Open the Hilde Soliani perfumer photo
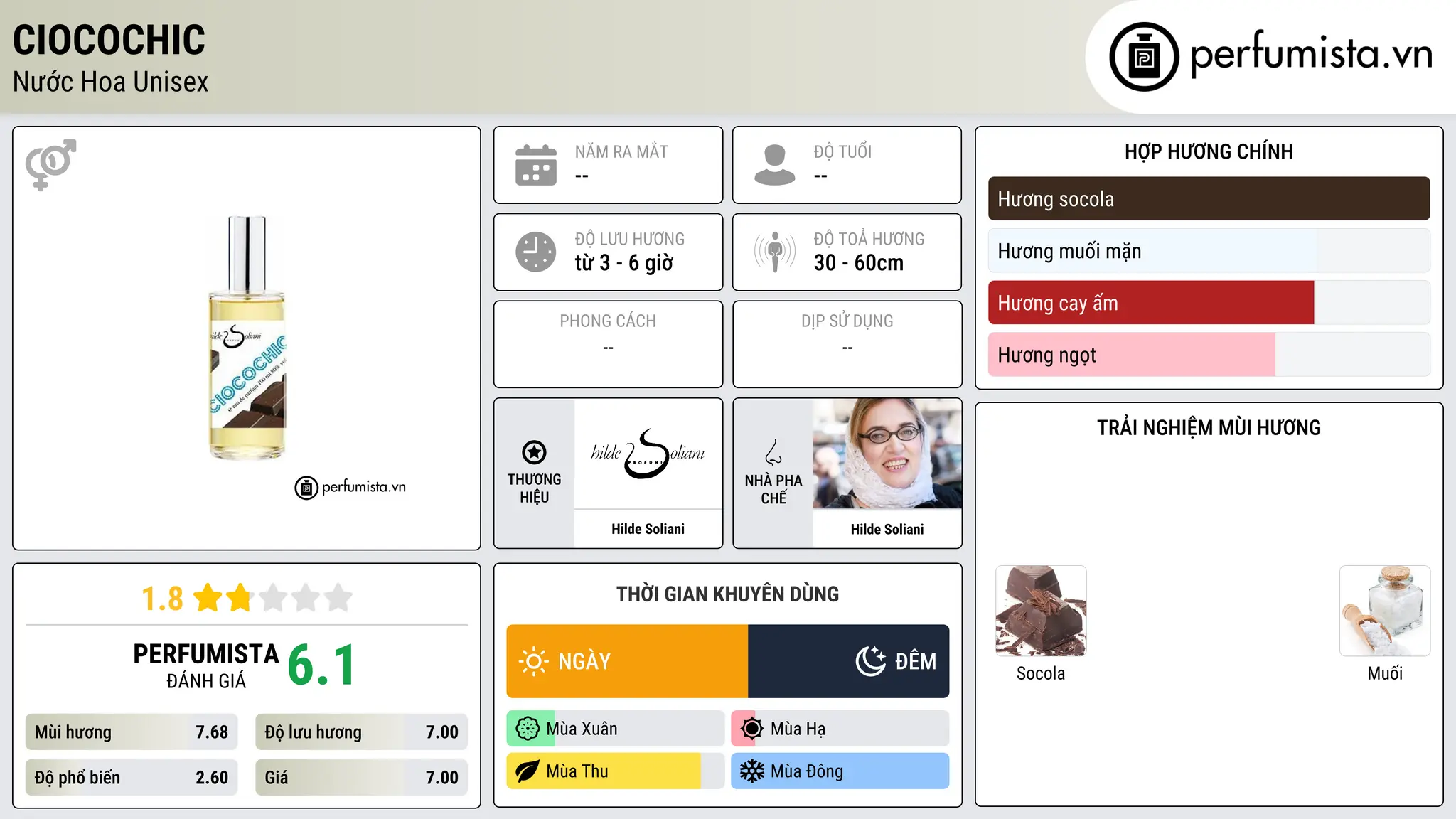 pos(887,454)
